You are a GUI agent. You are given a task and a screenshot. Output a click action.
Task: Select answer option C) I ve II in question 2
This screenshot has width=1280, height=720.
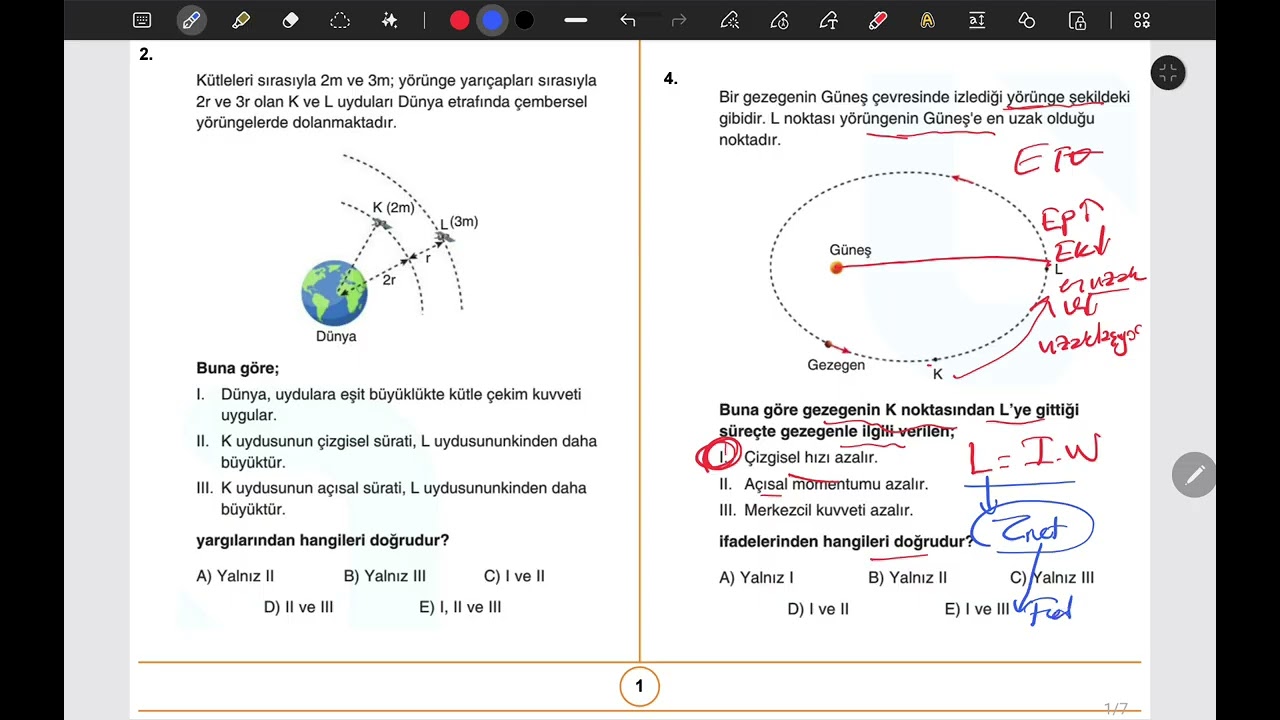(x=514, y=576)
